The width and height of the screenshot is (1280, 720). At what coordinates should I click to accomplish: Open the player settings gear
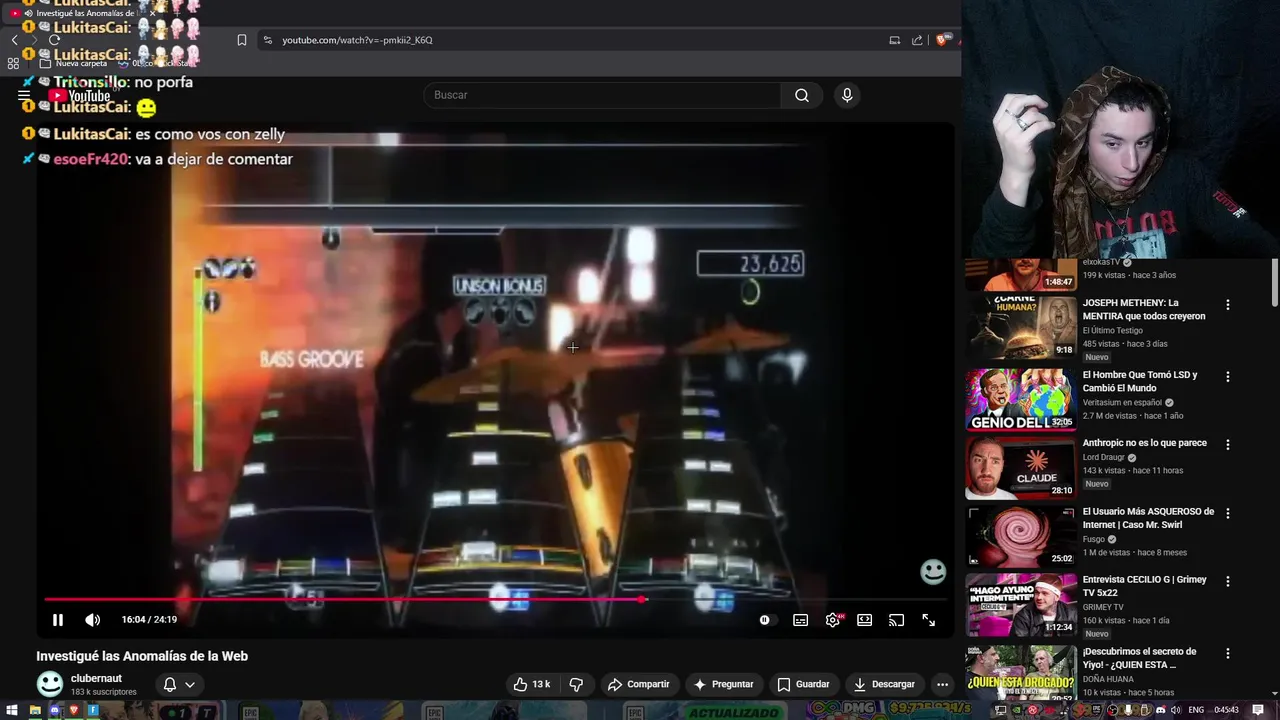click(833, 620)
